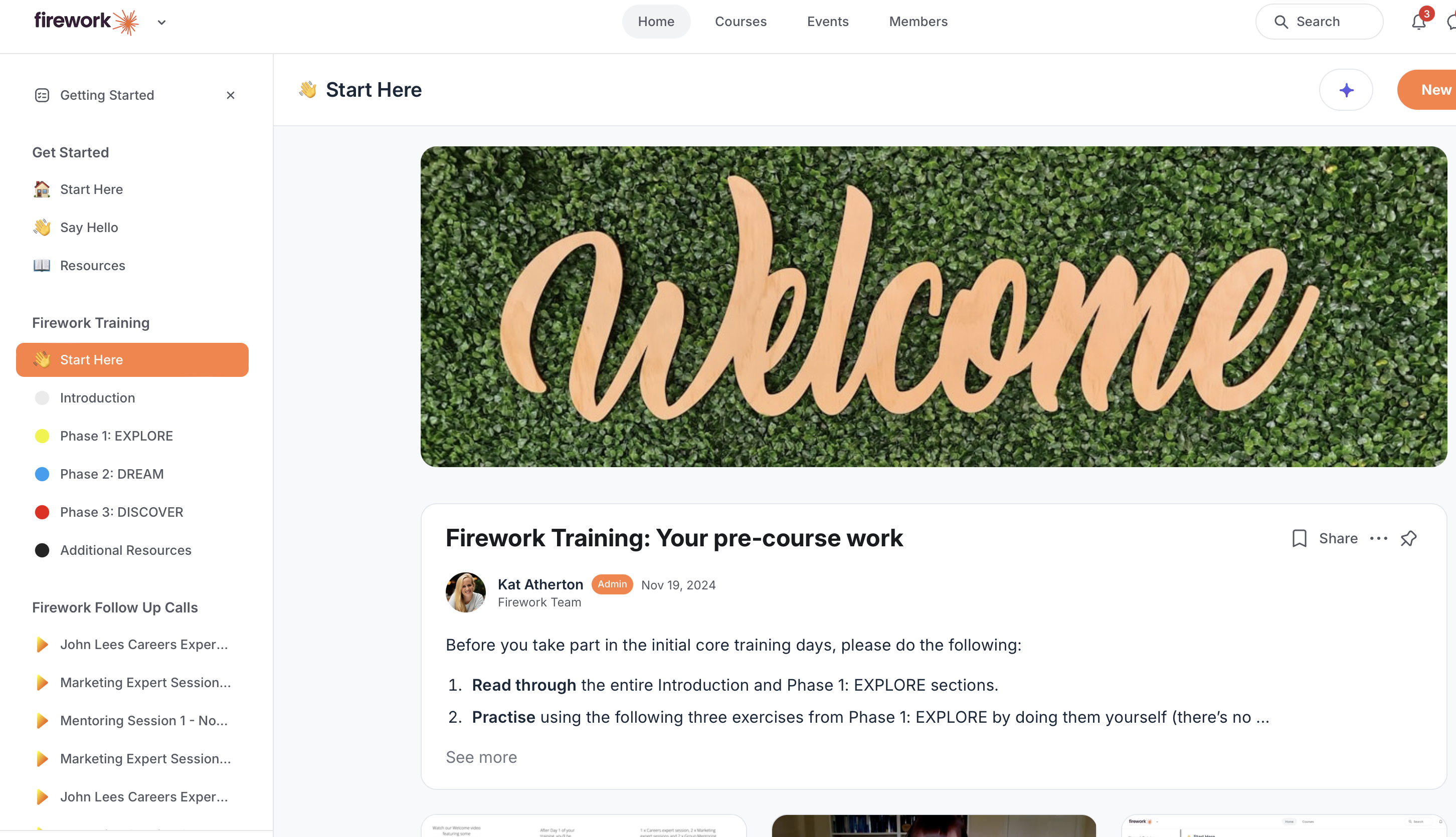The height and width of the screenshot is (837, 1456).
Task: Go to the Members tab
Action: pyautogui.click(x=919, y=22)
